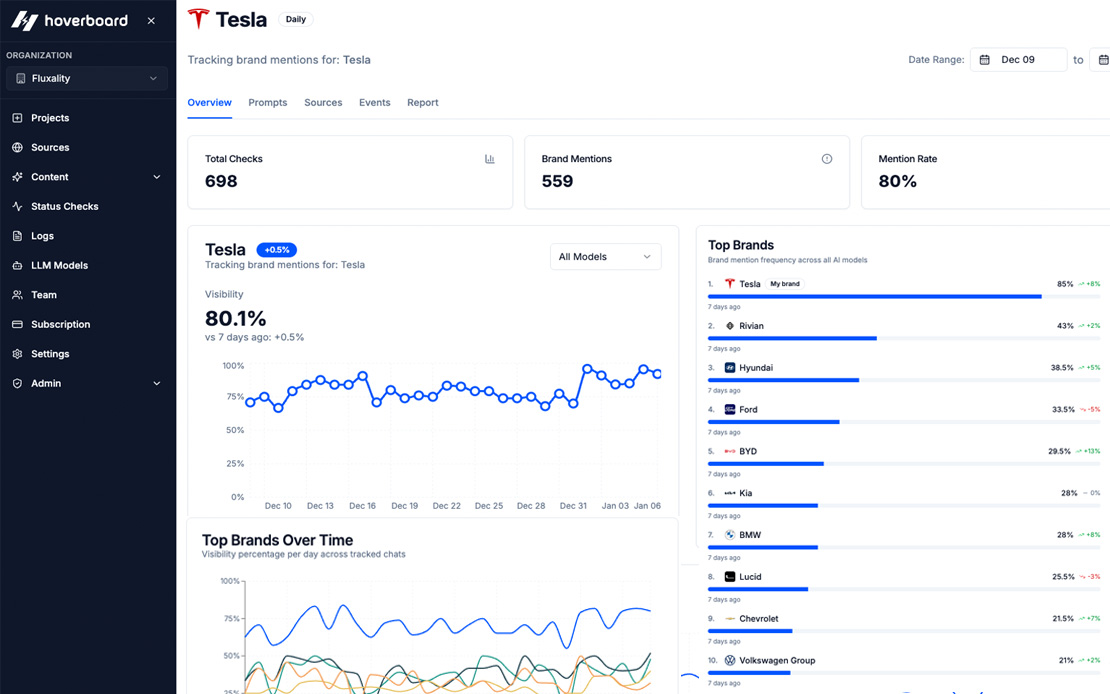This screenshot has width=1110, height=694.
Task: Click the Total Checks chart icon
Action: tap(489, 159)
